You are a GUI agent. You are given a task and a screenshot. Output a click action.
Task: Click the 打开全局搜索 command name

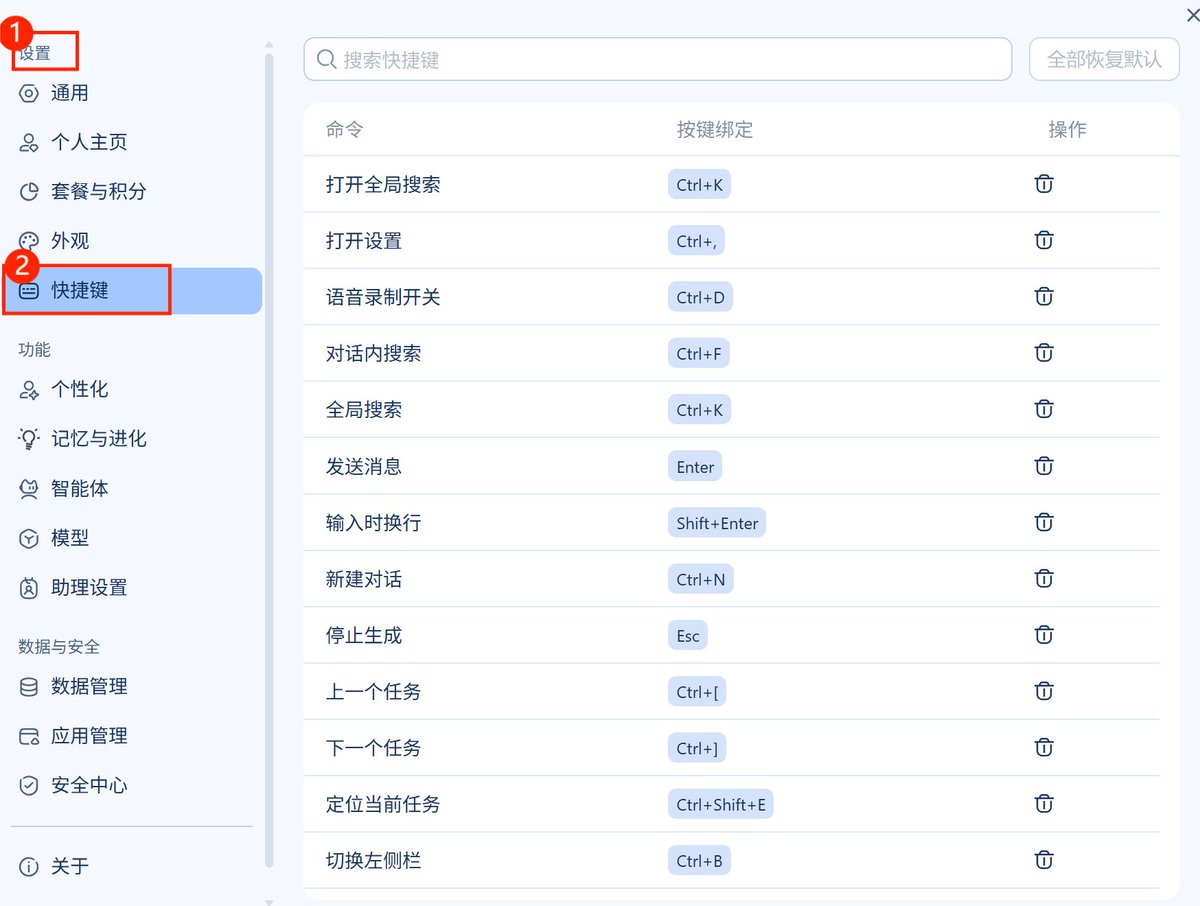[x=383, y=185]
